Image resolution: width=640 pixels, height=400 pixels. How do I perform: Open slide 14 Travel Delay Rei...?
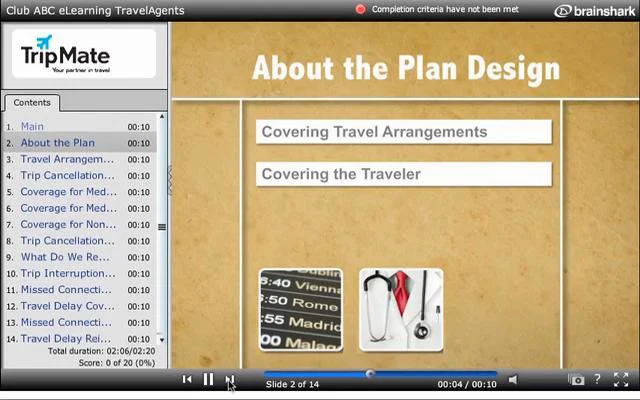click(x=66, y=339)
